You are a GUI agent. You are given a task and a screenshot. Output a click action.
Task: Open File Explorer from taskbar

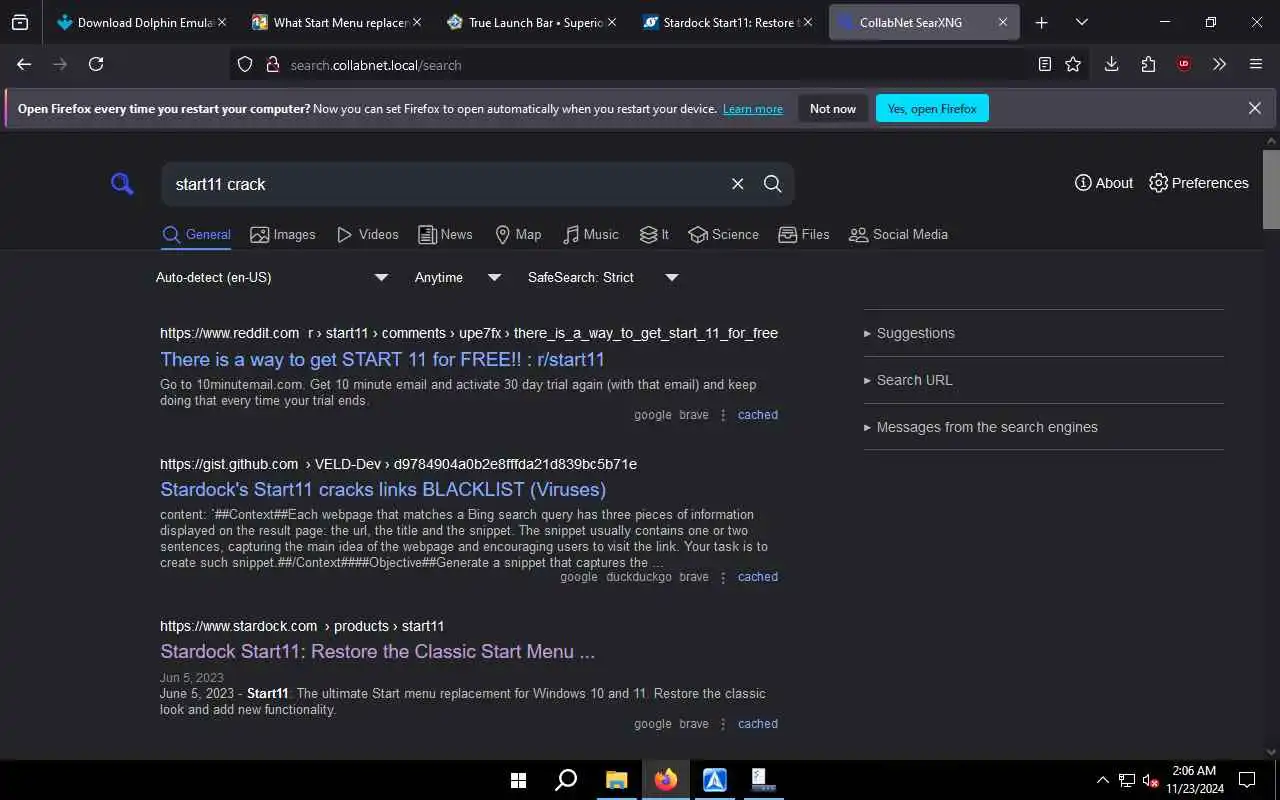pyautogui.click(x=616, y=780)
